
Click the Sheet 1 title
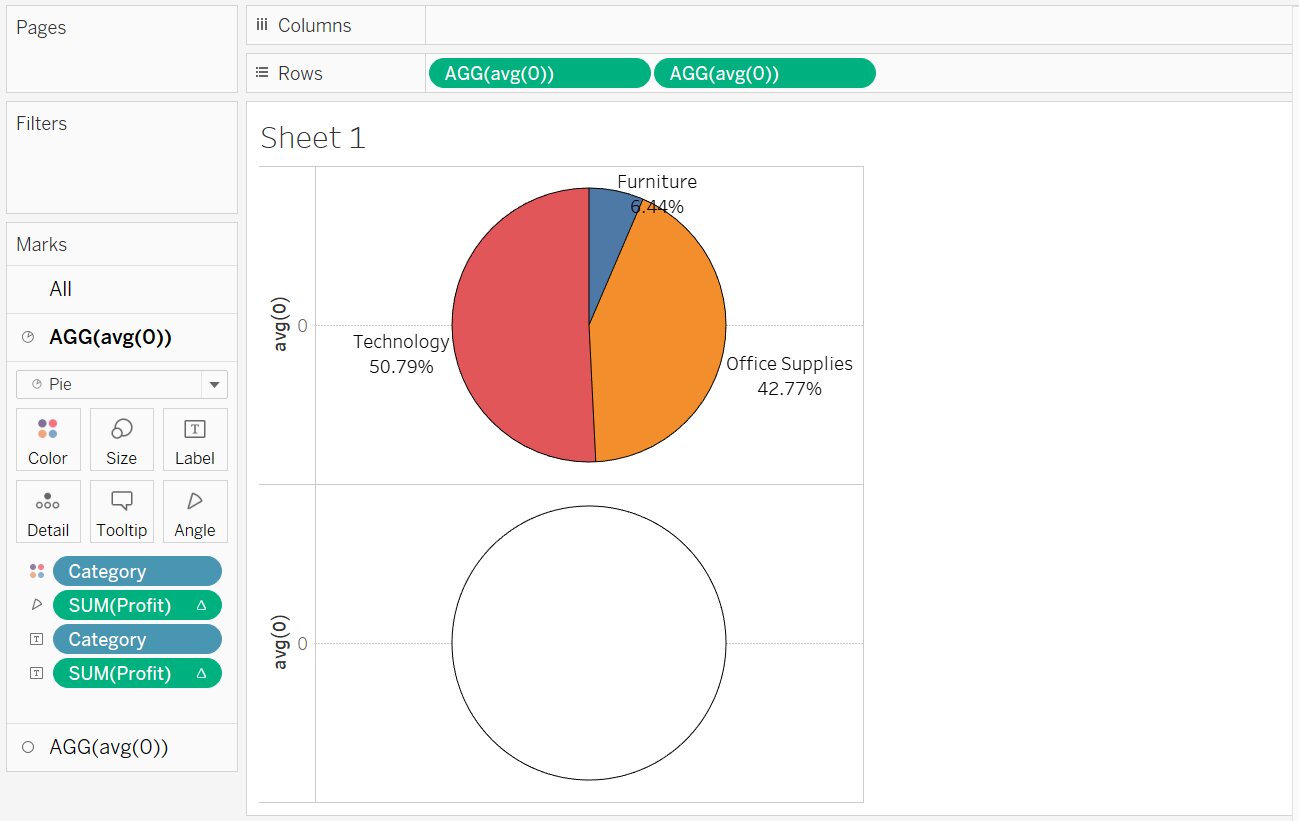[313, 138]
